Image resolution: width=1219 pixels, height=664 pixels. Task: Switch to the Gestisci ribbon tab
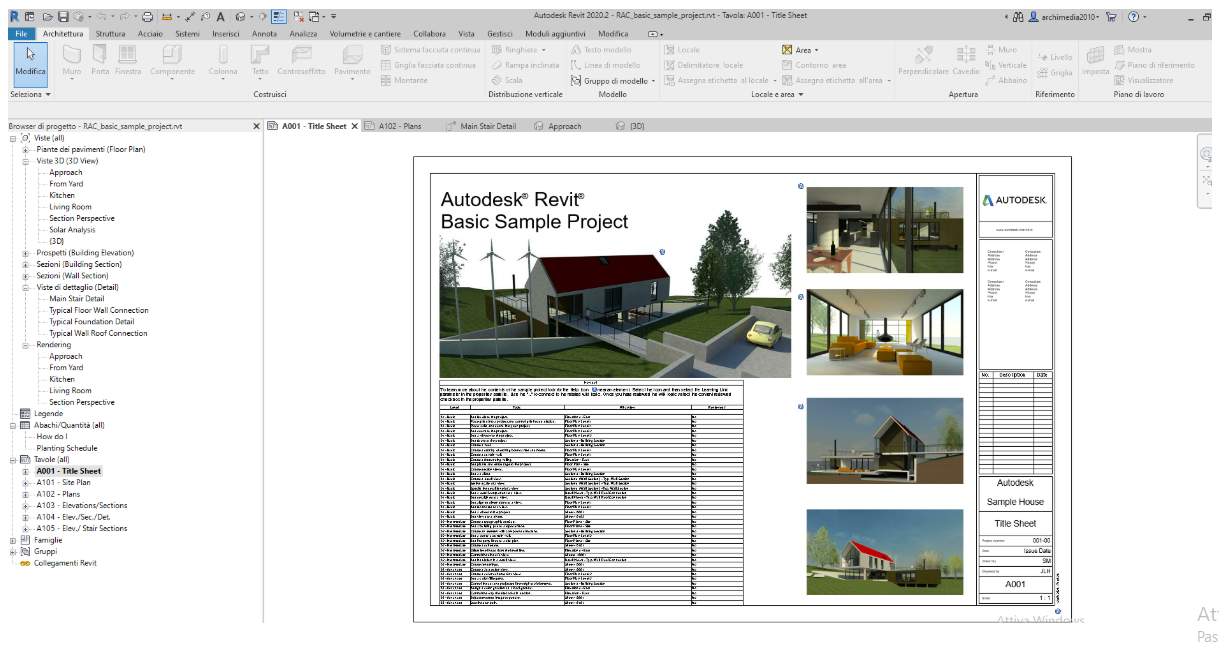[x=500, y=34]
